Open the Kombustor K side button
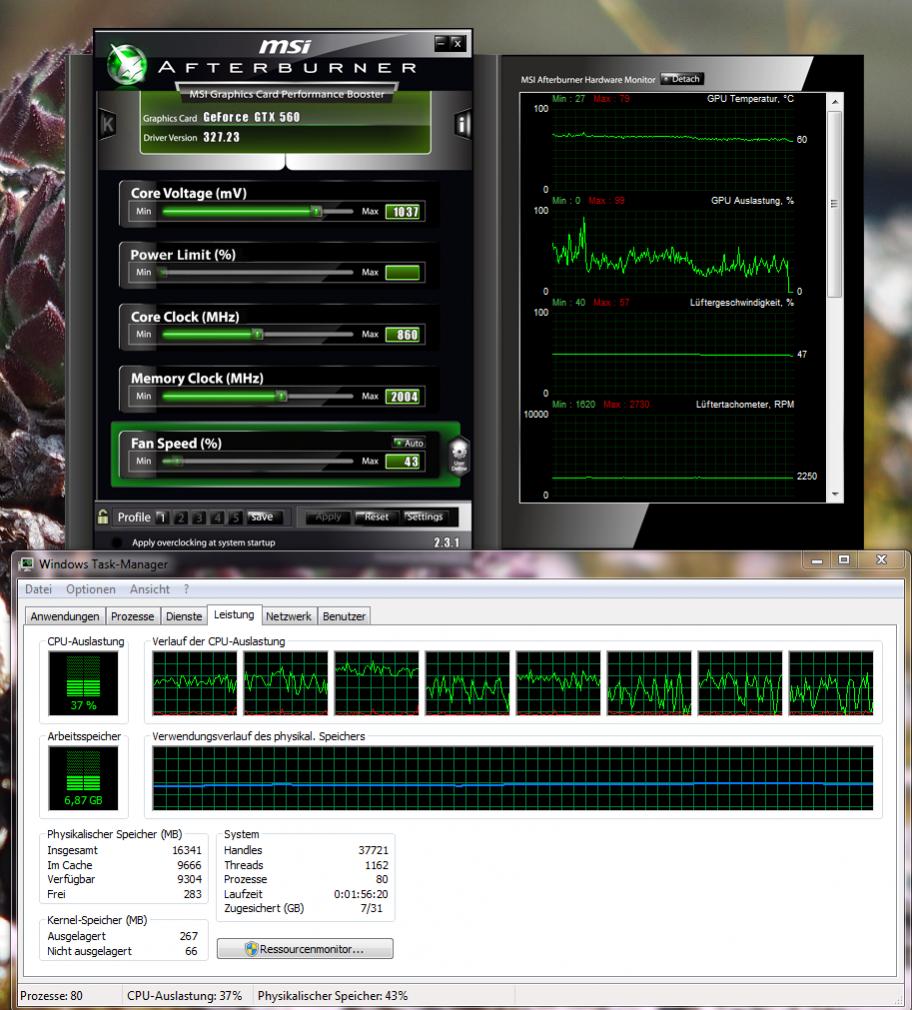The width and height of the screenshot is (912, 1010). coord(107,125)
